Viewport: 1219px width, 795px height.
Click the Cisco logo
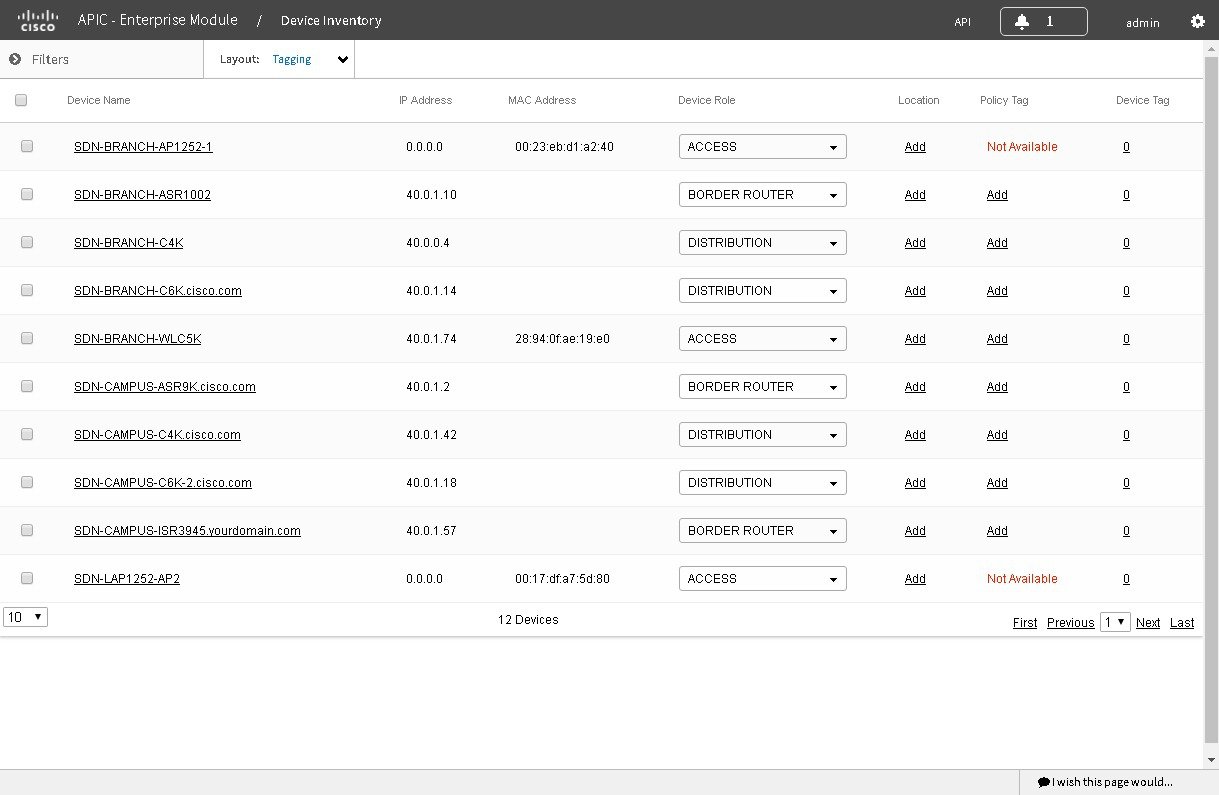(38, 20)
